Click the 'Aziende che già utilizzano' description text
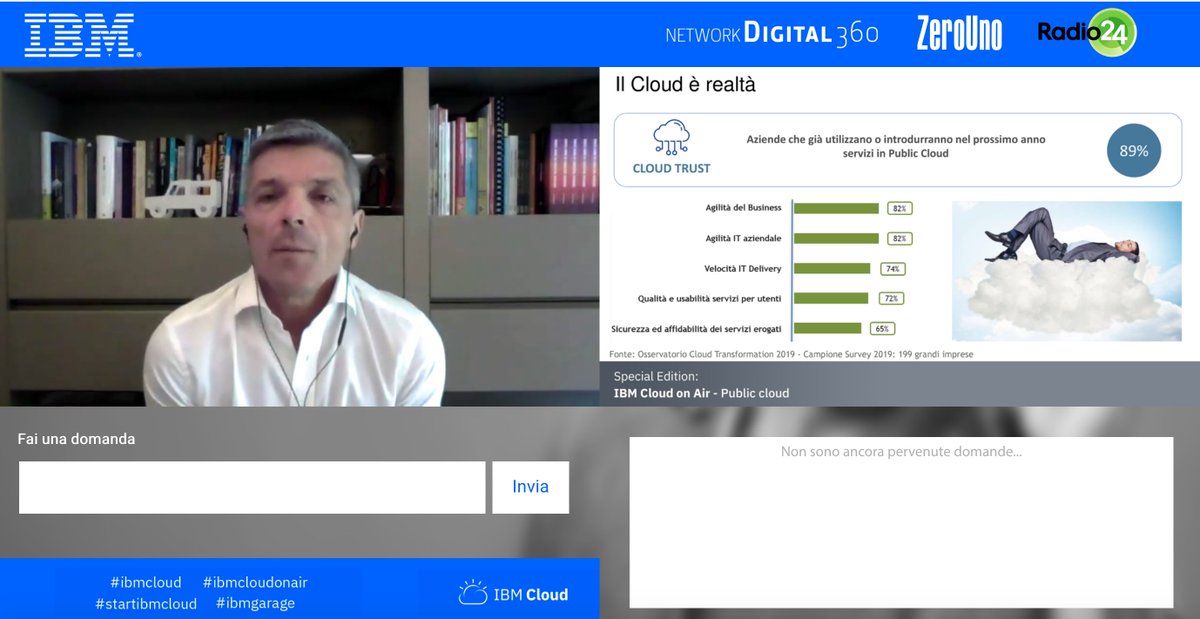The width and height of the screenshot is (1200, 619). 896,146
